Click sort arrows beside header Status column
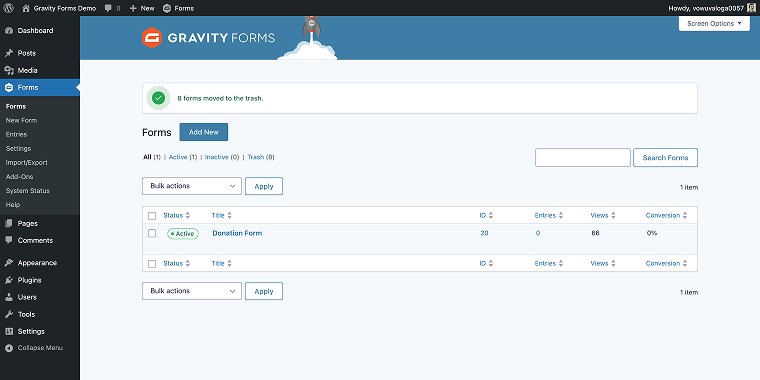 (x=188, y=215)
